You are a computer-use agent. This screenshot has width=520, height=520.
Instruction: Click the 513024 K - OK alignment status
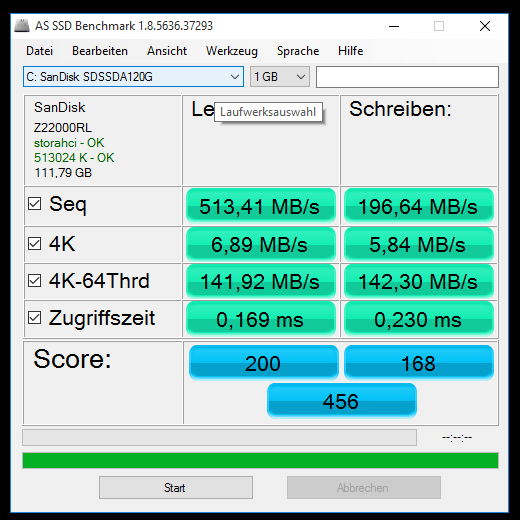click(74, 158)
